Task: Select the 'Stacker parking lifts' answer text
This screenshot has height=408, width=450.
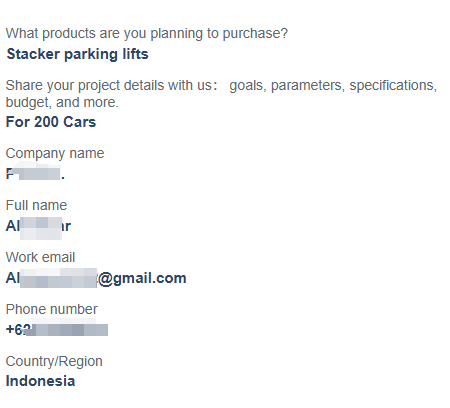Action: (77, 54)
